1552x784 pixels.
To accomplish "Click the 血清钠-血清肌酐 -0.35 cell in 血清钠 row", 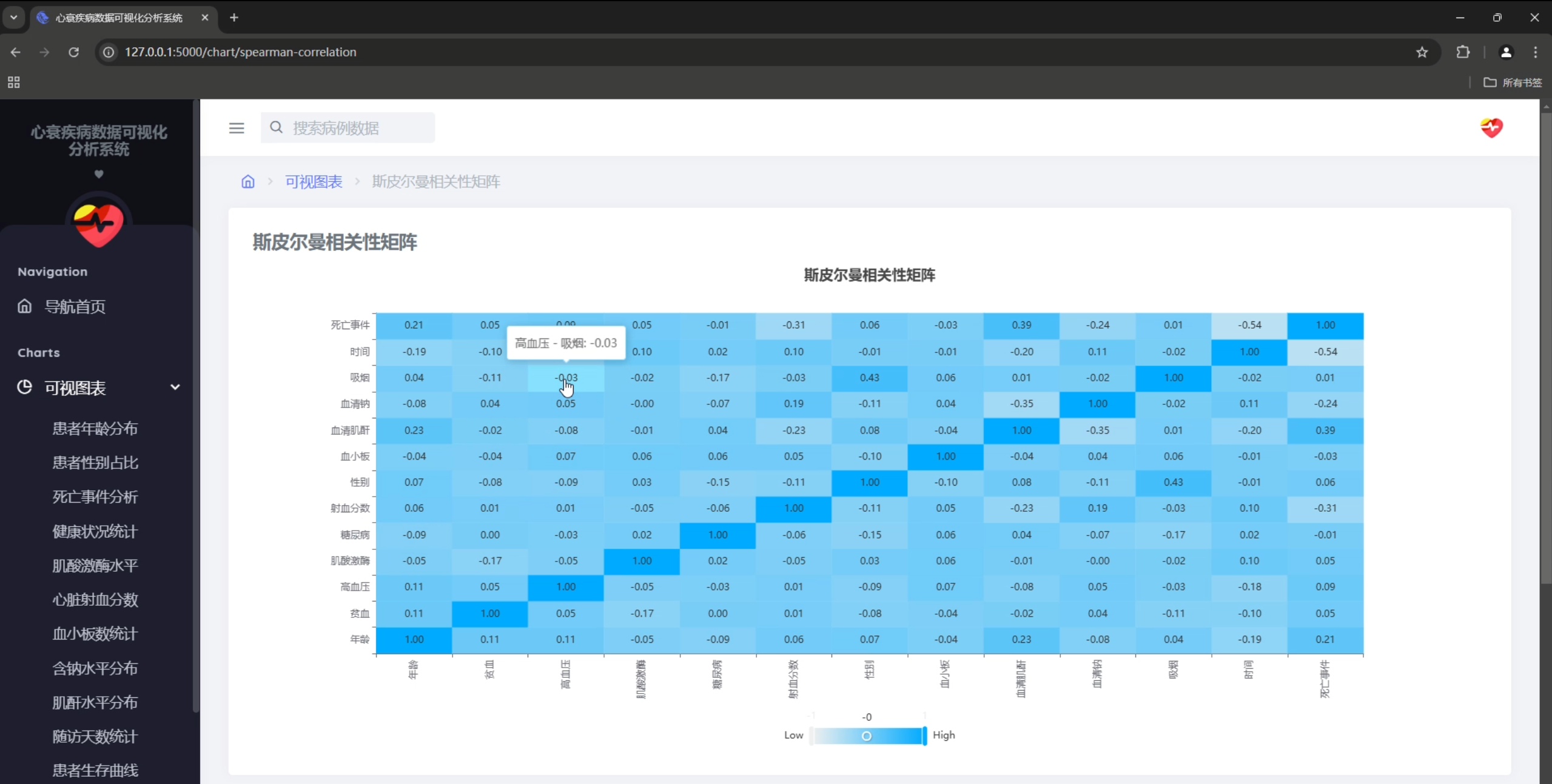I will (1021, 404).
